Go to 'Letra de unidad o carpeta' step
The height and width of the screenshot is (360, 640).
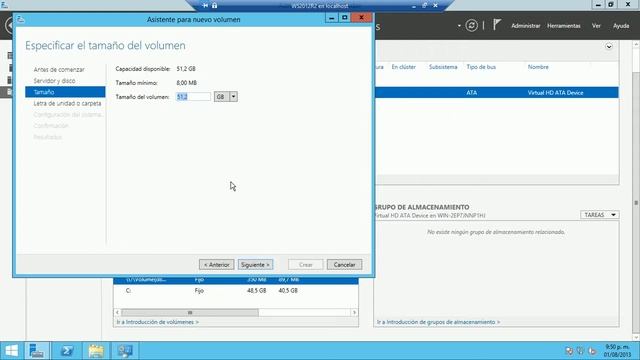coord(67,103)
